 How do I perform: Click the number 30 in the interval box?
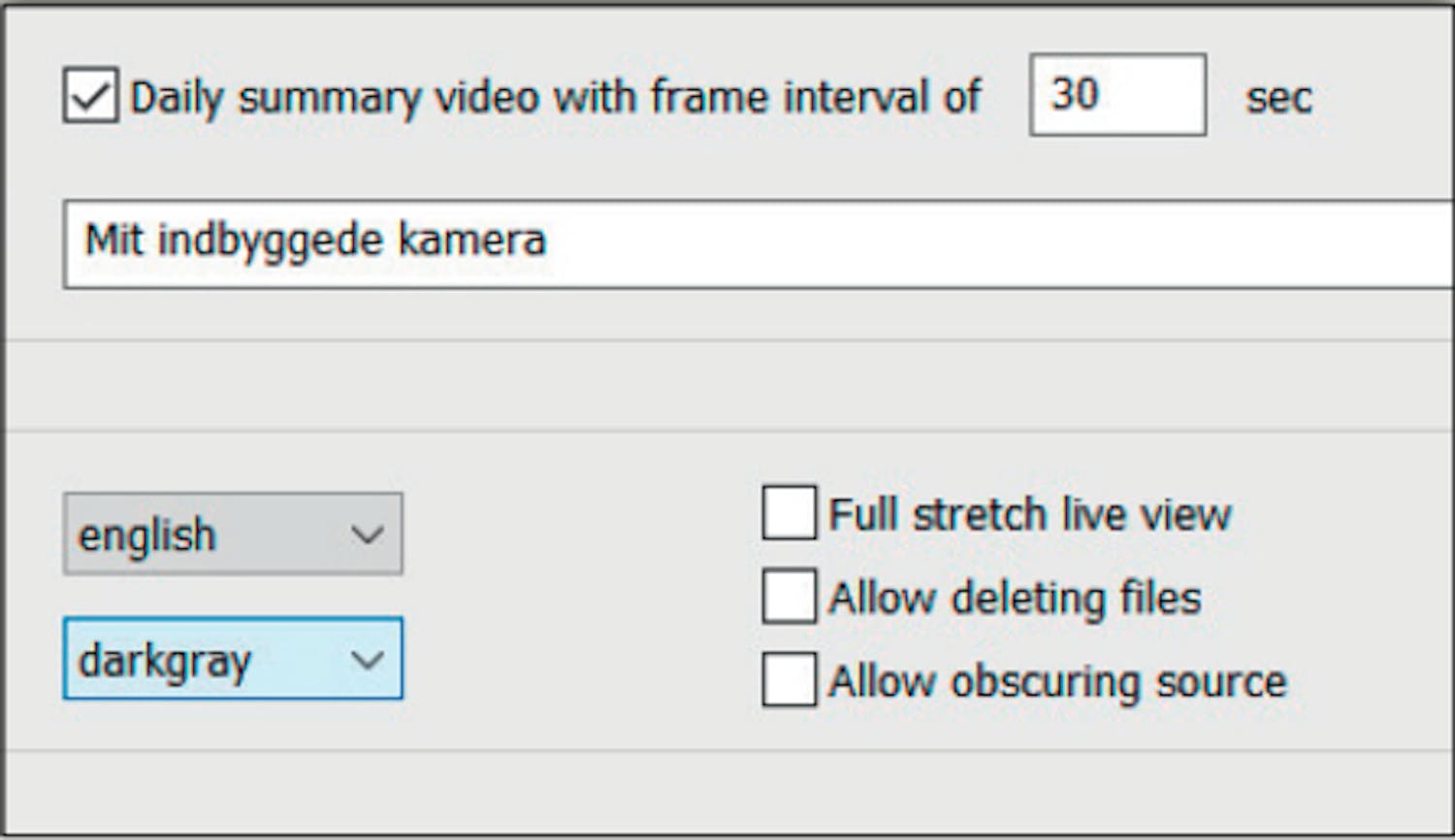pyautogui.click(x=1075, y=94)
